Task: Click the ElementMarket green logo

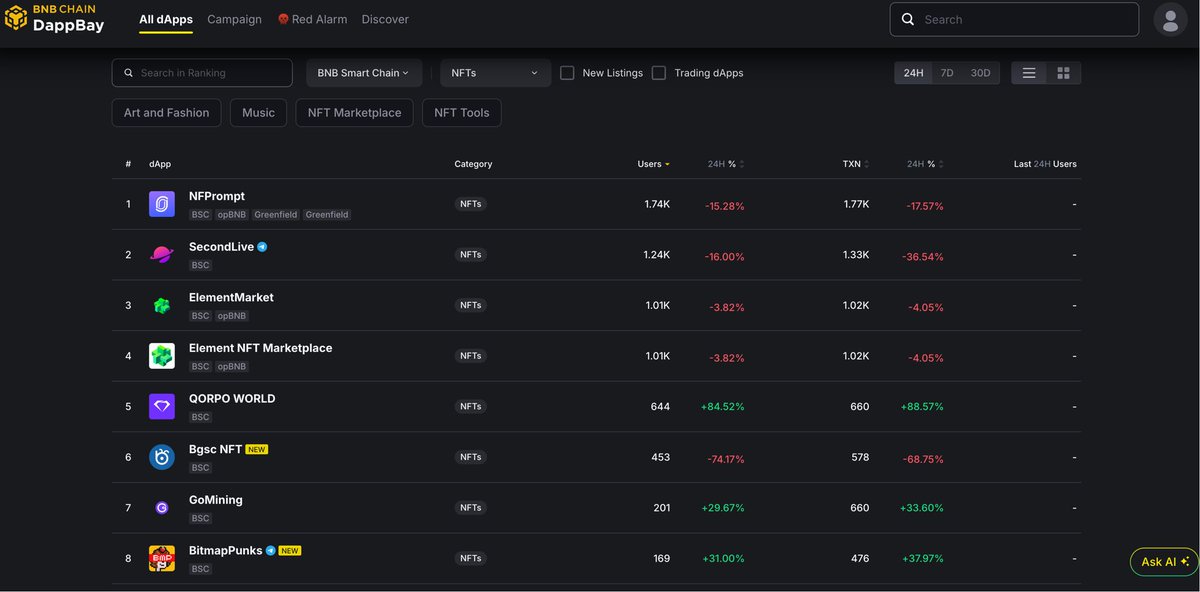Action: pyautogui.click(x=162, y=305)
